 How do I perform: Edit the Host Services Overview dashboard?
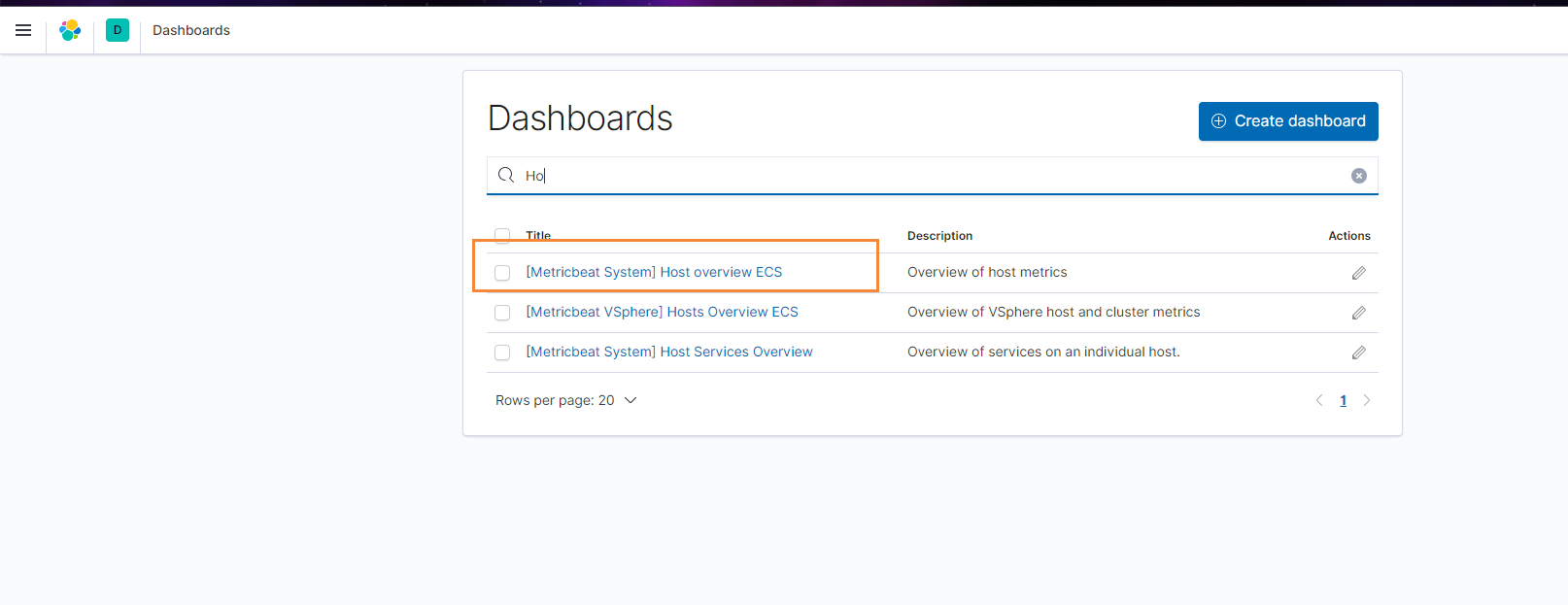click(x=1358, y=353)
